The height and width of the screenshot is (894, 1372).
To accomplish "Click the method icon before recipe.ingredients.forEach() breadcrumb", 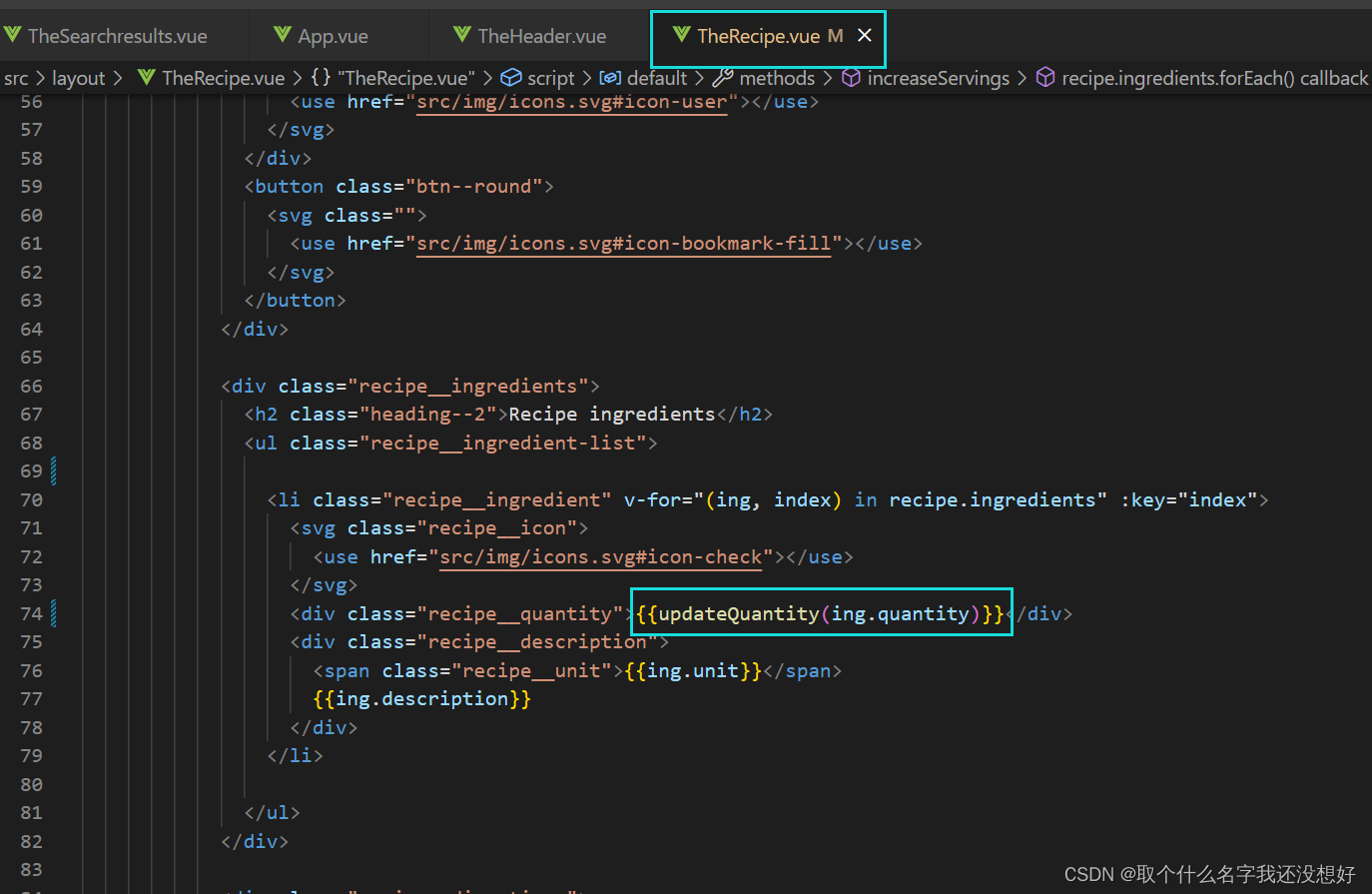I will (x=1044, y=77).
